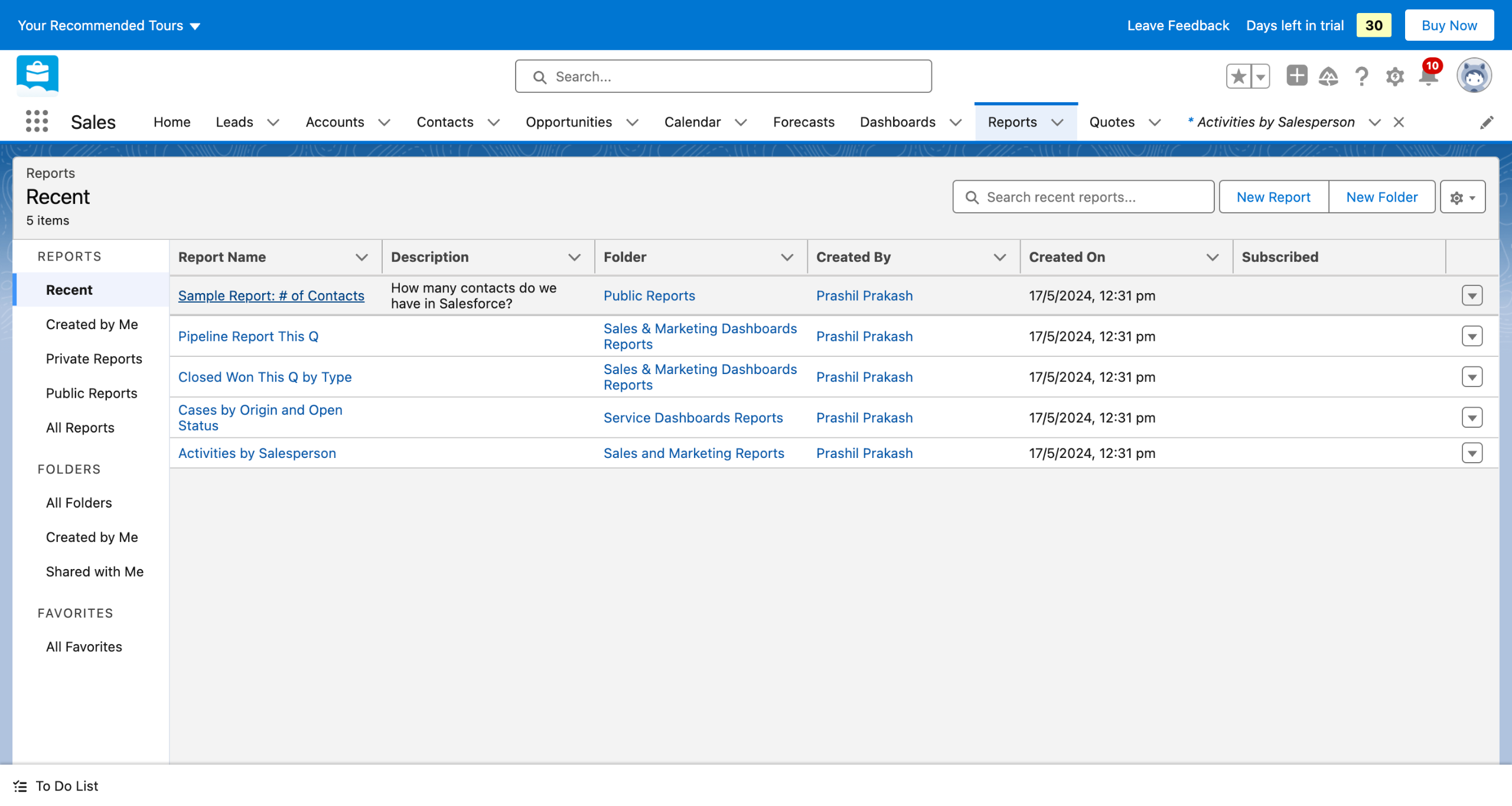Go to the Home tab

tap(172, 122)
